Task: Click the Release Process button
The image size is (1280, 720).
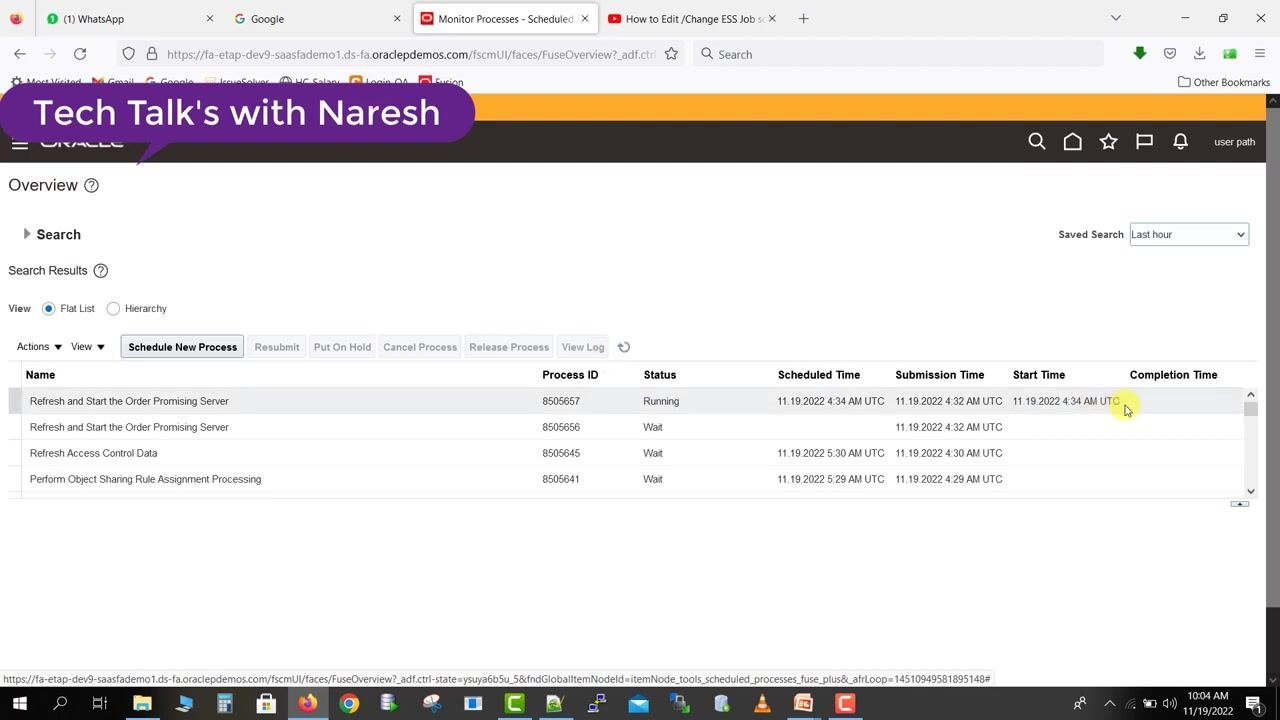Action: coord(509,347)
